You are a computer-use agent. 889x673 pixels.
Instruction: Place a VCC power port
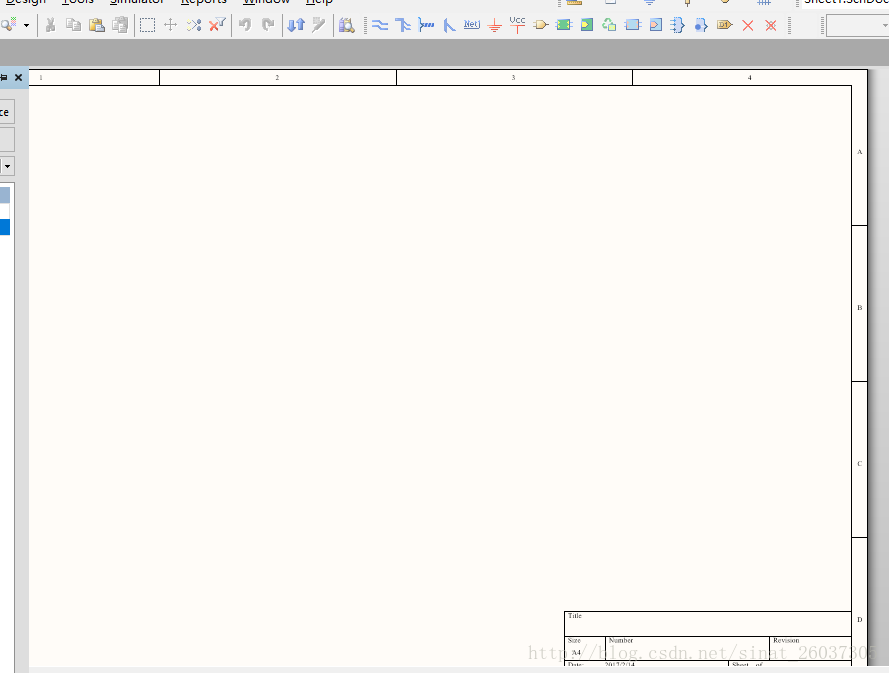click(x=518, y=25)
